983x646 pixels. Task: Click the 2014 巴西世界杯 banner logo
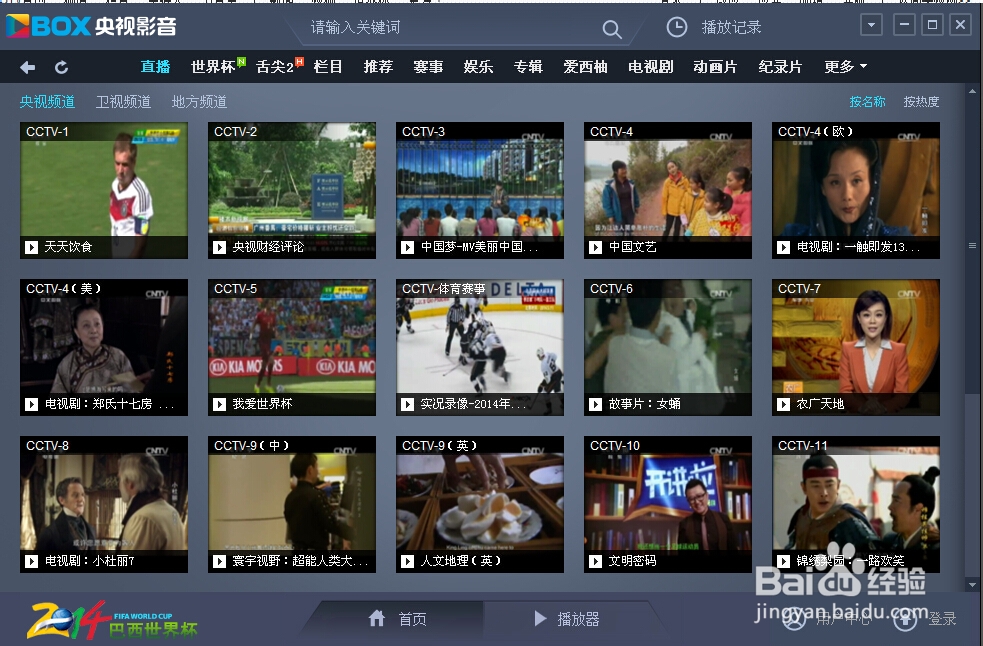[113, 621]
